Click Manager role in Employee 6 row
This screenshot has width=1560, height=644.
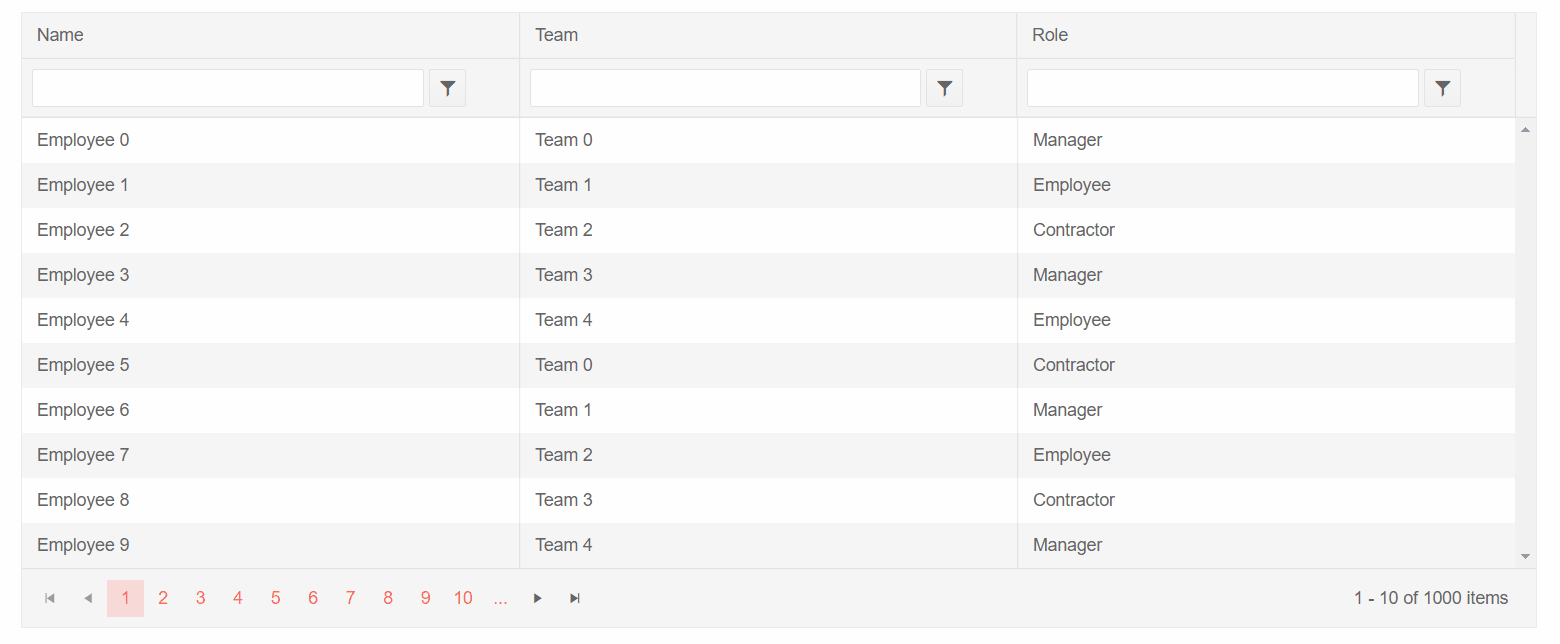[x=1266, y=410]
